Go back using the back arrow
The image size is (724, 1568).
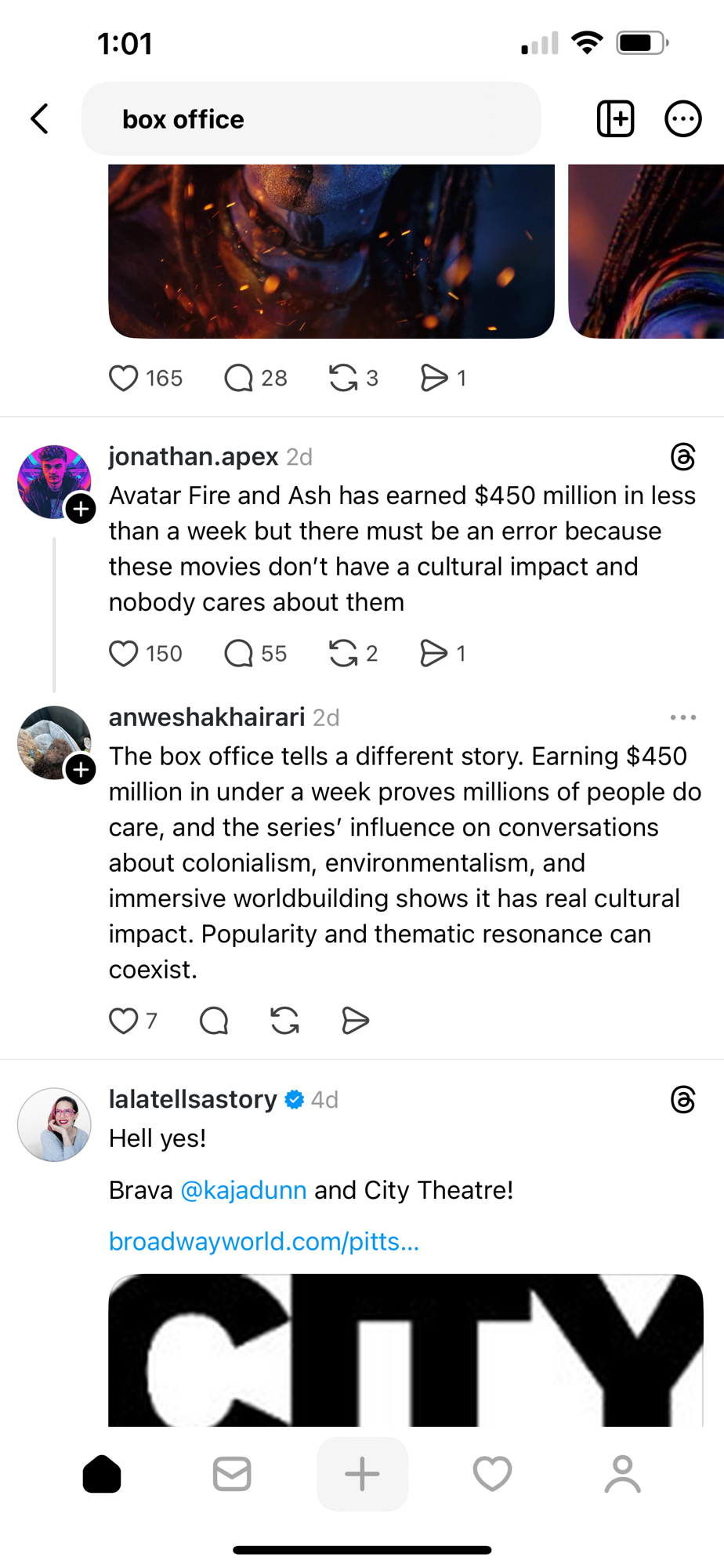40,119
